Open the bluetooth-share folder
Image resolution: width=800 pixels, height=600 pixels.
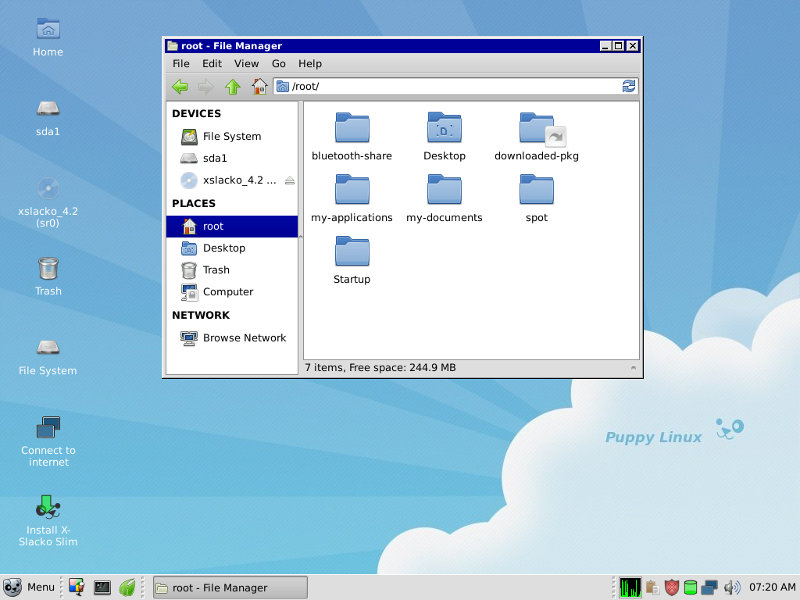(352, 137)
